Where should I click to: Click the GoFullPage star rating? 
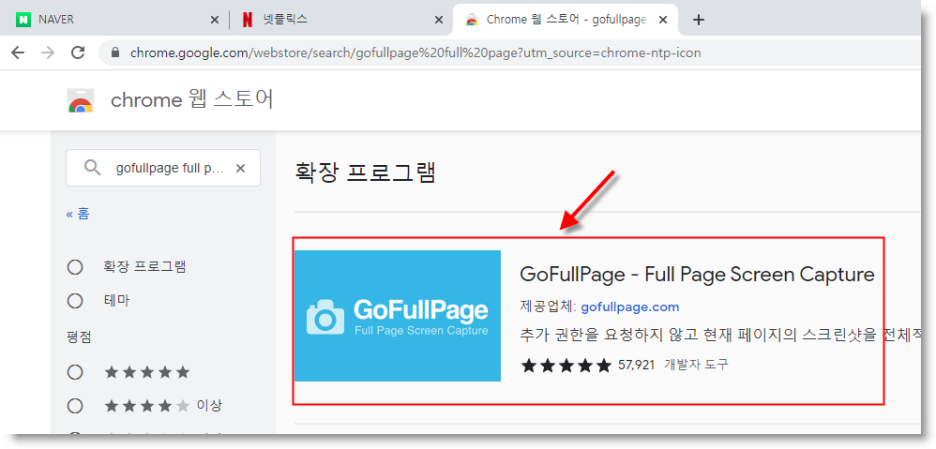(x=566, y=365)
